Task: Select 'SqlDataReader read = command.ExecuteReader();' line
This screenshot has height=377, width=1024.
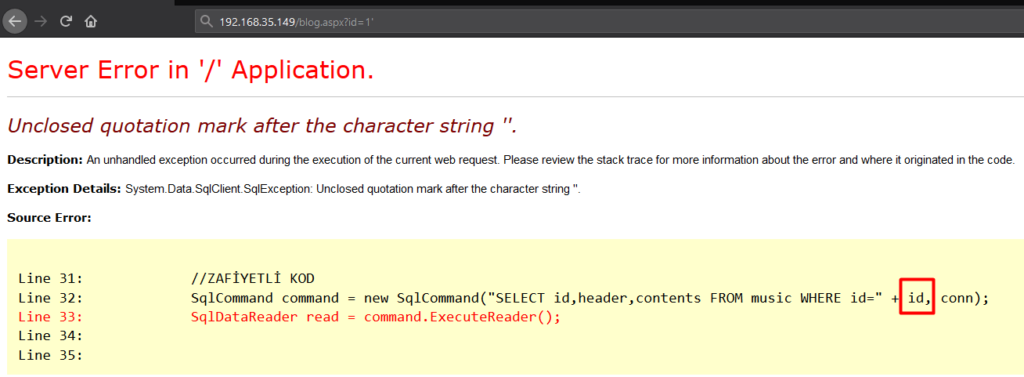Action: [376, 318]
